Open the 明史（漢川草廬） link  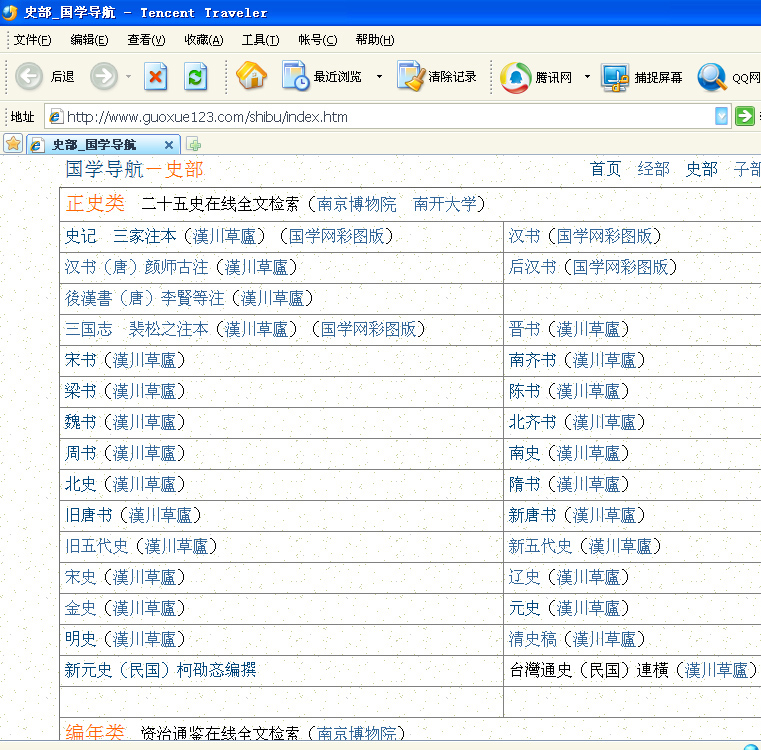(125, 639)
